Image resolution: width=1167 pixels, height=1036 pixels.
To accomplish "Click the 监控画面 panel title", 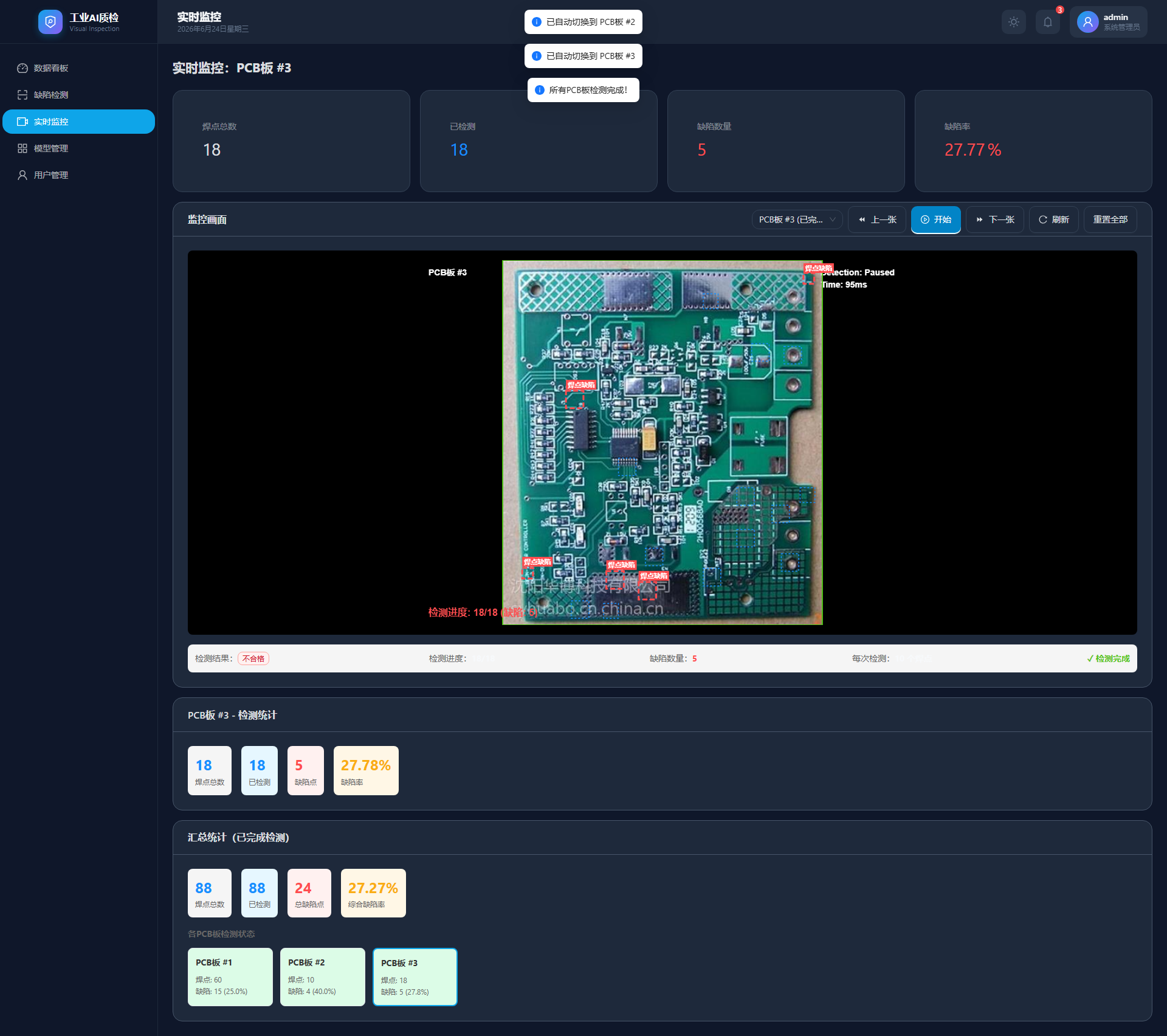I will point(207,219).
